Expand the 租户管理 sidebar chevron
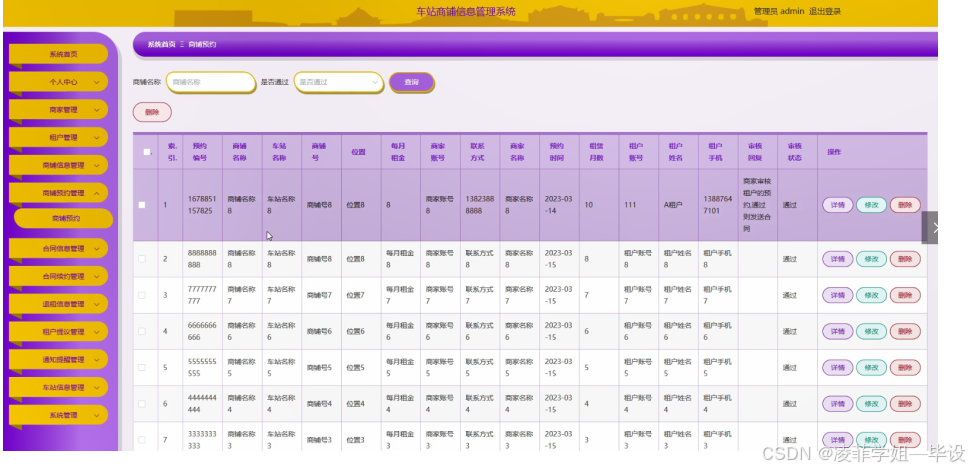969x471 pixels. tap(96, 137)
